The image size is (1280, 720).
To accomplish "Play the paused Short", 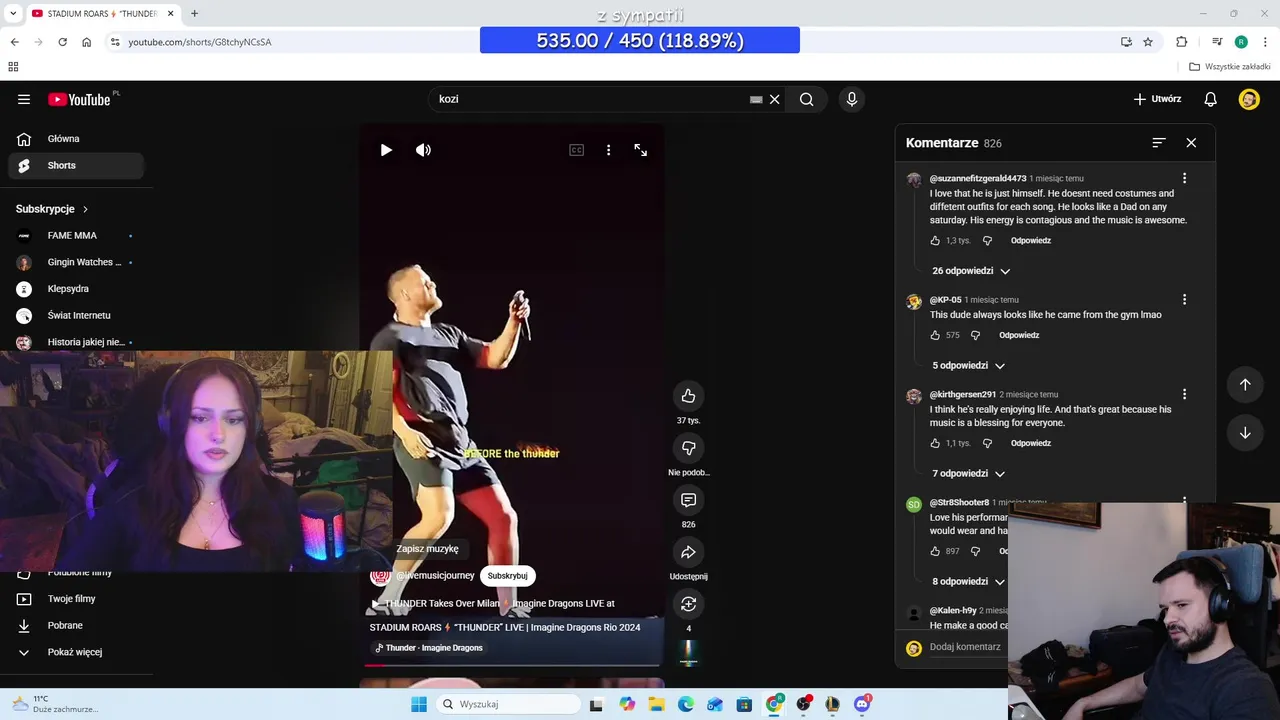I will 386,150.
